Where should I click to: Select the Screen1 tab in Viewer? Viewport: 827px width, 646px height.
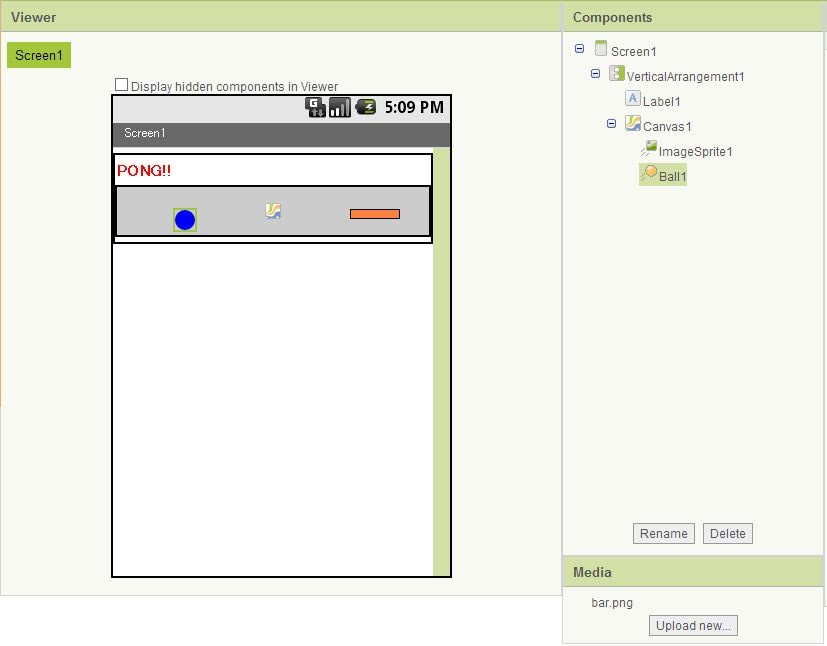pos(39,55)
